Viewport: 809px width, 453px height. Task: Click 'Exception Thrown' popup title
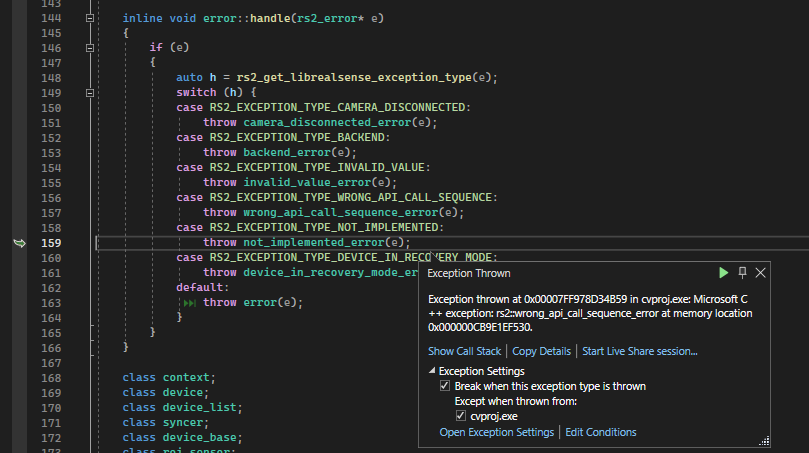(468, 273)
